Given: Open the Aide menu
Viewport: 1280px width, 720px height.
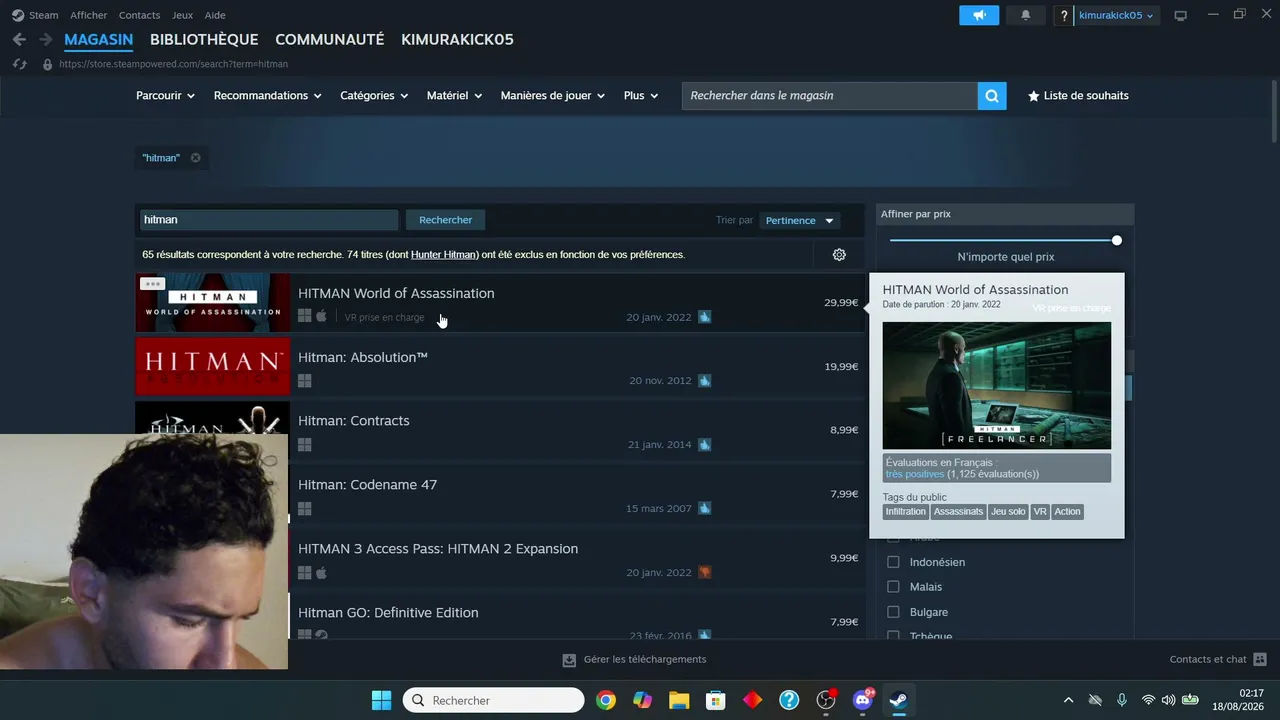Looking at the screenshot, I should click(x=215, y=15).
